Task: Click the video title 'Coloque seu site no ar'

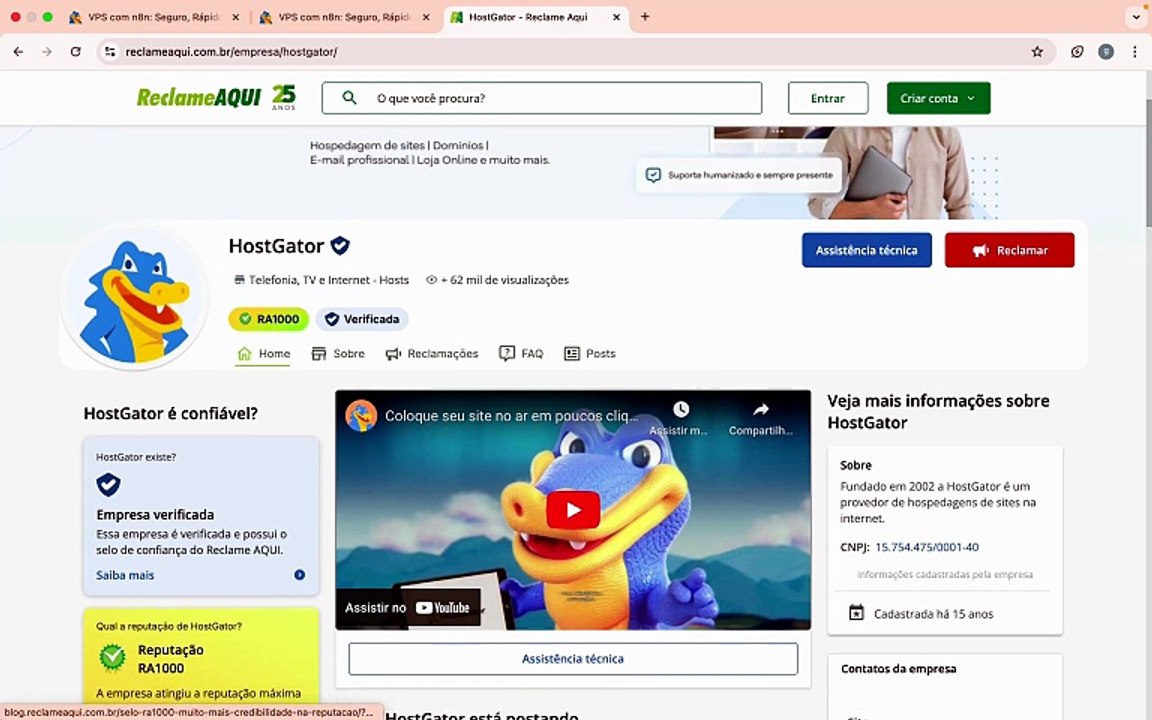Action: pyautogui.click(x=511, y=416)
